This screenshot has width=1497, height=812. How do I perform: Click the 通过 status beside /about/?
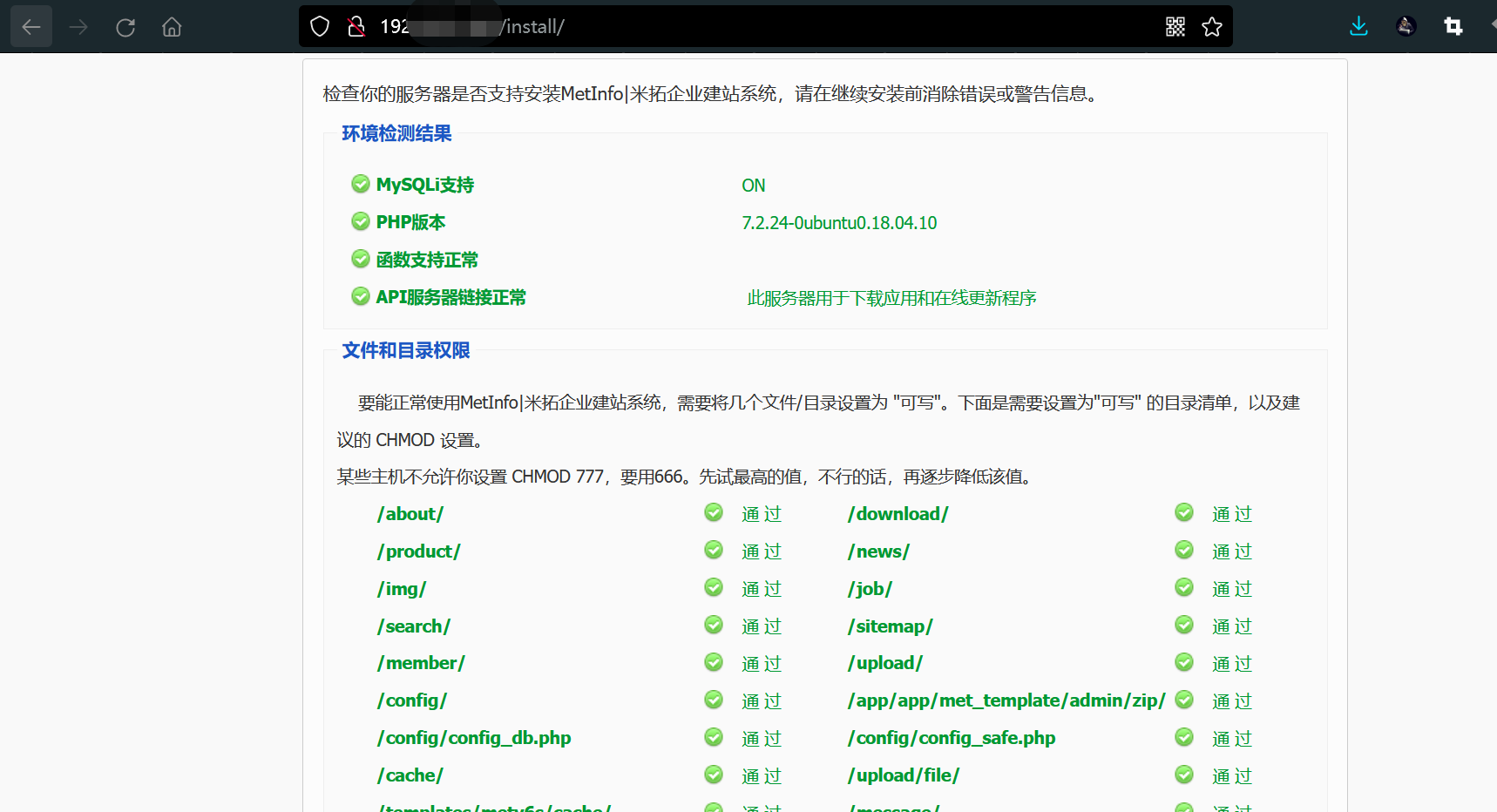(762, 514)
